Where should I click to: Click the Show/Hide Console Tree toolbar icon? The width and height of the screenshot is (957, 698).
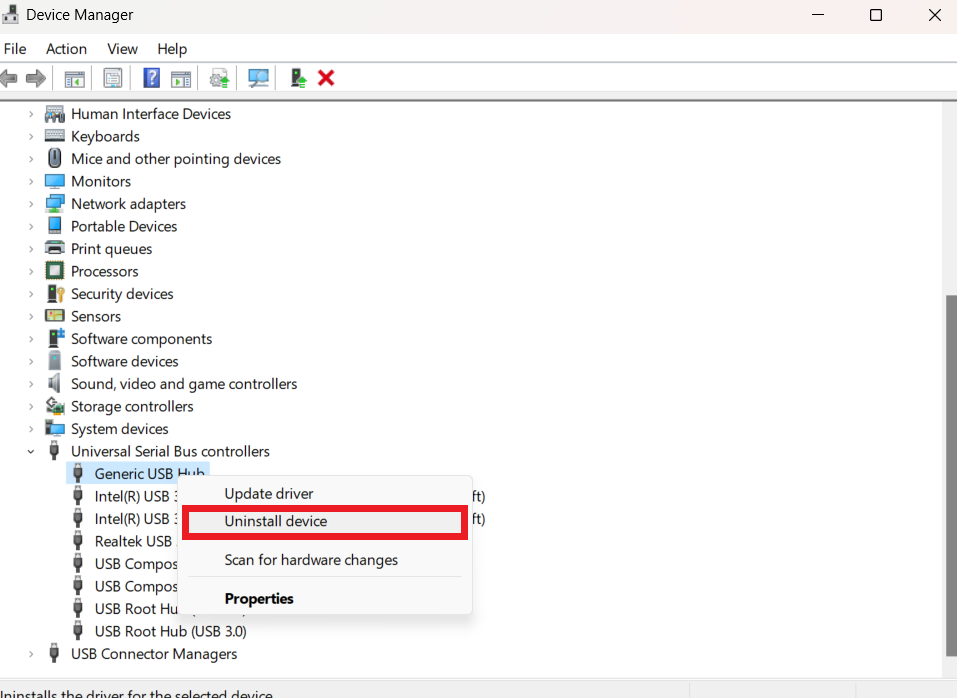coord(74,77)
